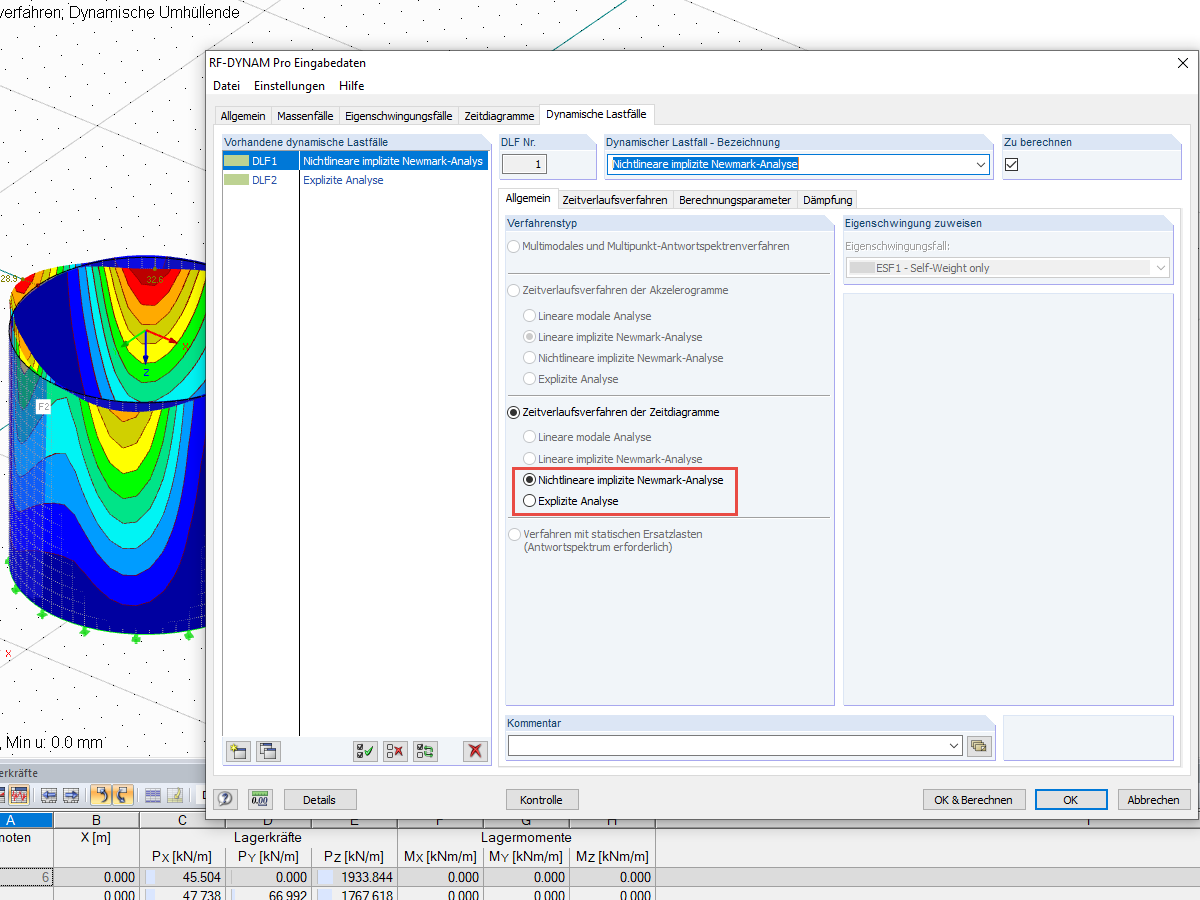Confirm with the OK button

1071,800
